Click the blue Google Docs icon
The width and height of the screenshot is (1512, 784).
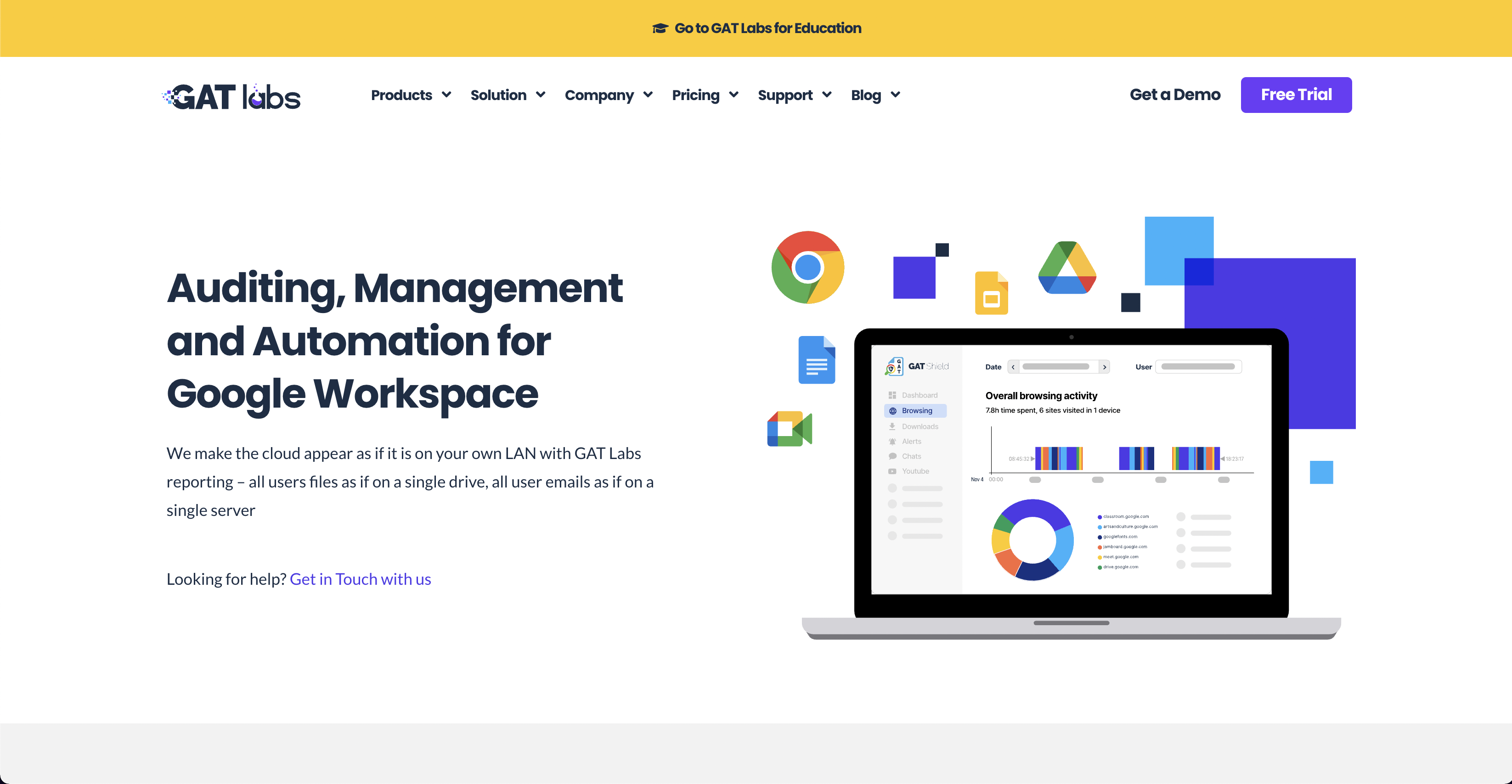point(816,360)
